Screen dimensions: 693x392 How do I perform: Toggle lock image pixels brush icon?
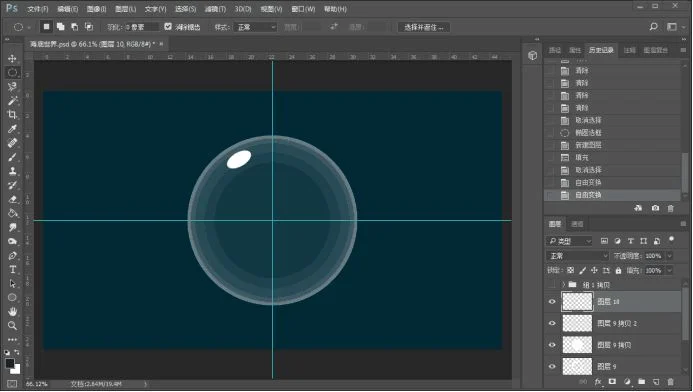(583, 270)
